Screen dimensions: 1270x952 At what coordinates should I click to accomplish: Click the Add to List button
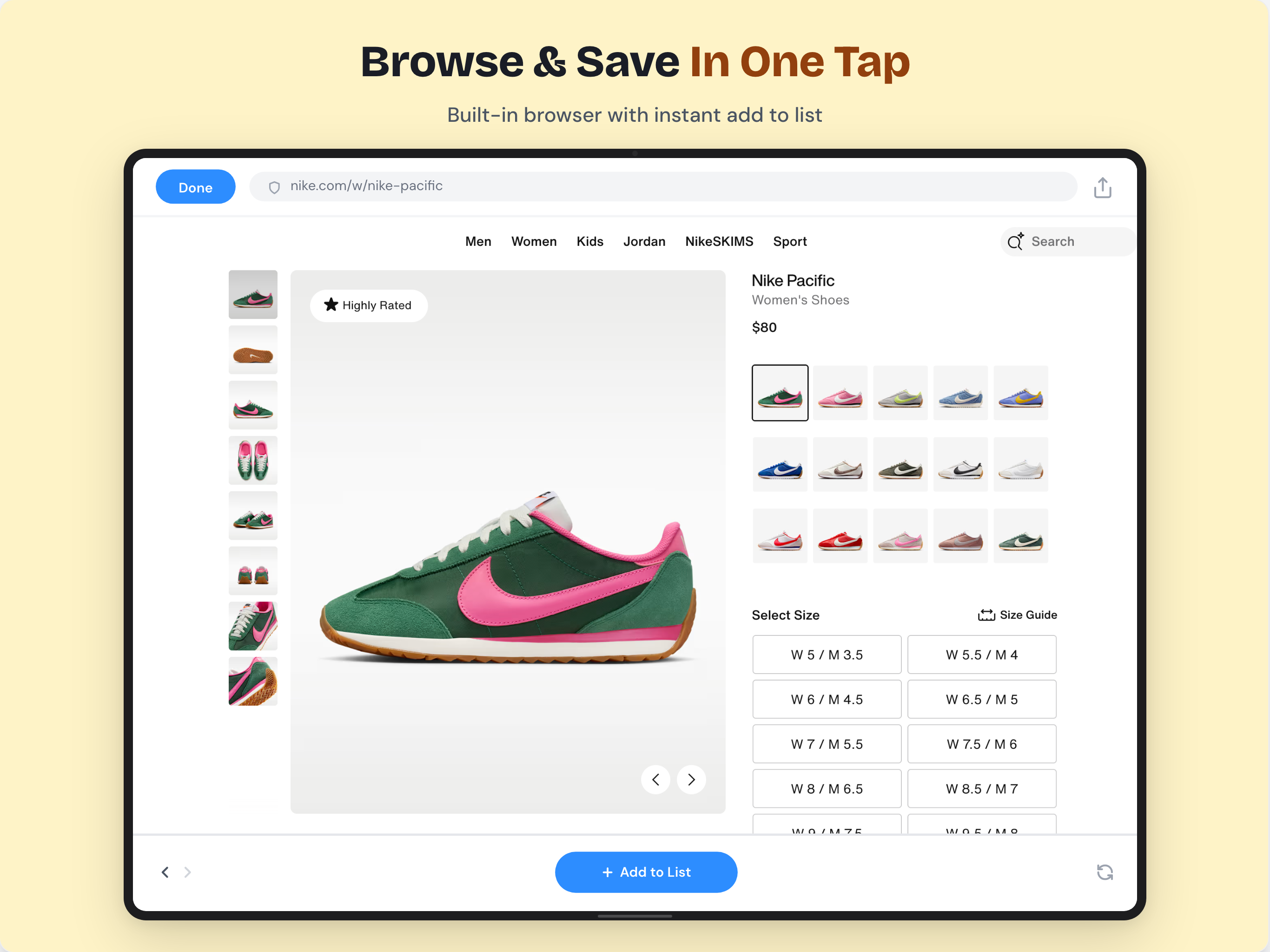[646, 872]
